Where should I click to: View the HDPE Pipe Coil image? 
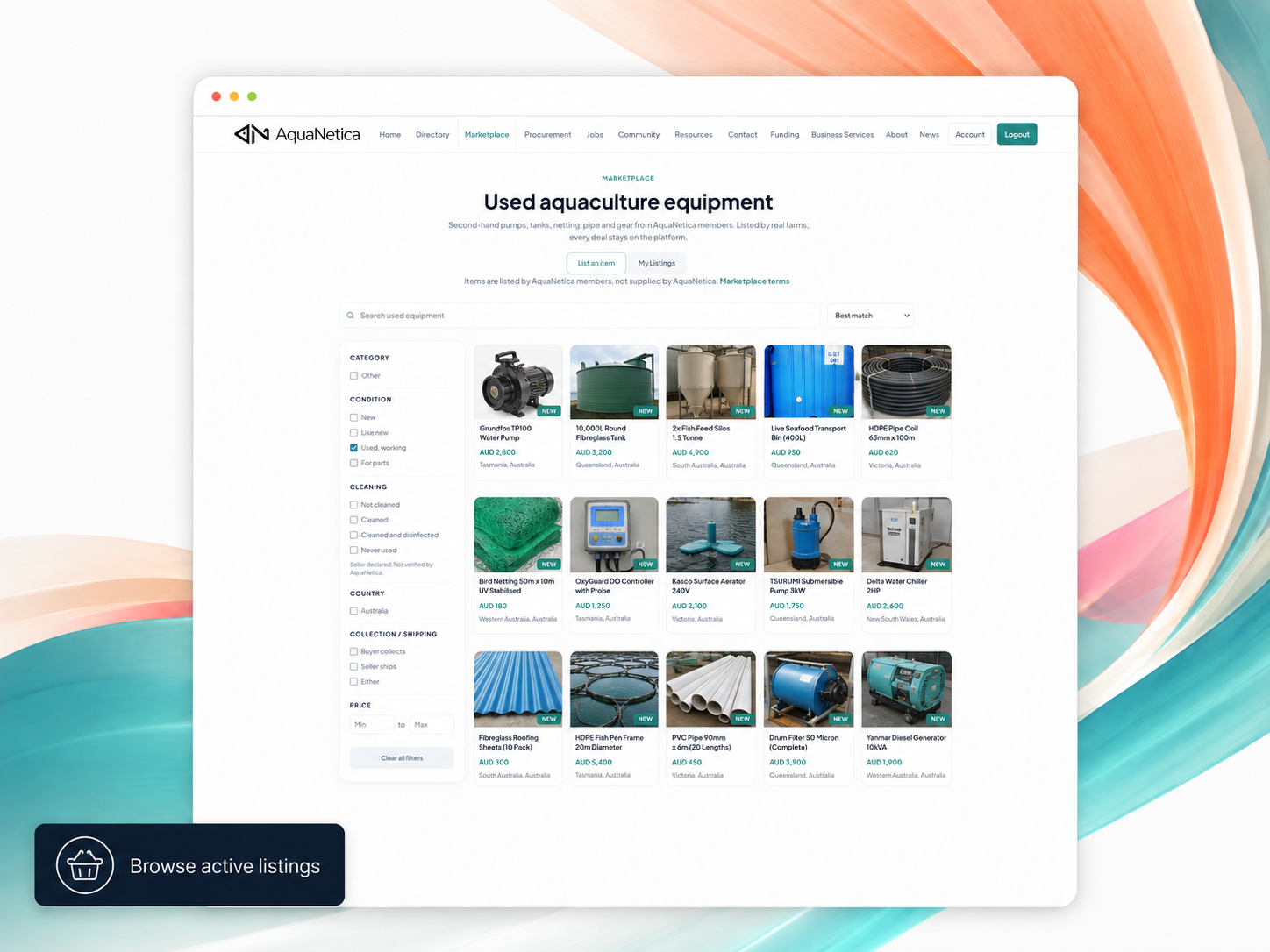[906, 381]
